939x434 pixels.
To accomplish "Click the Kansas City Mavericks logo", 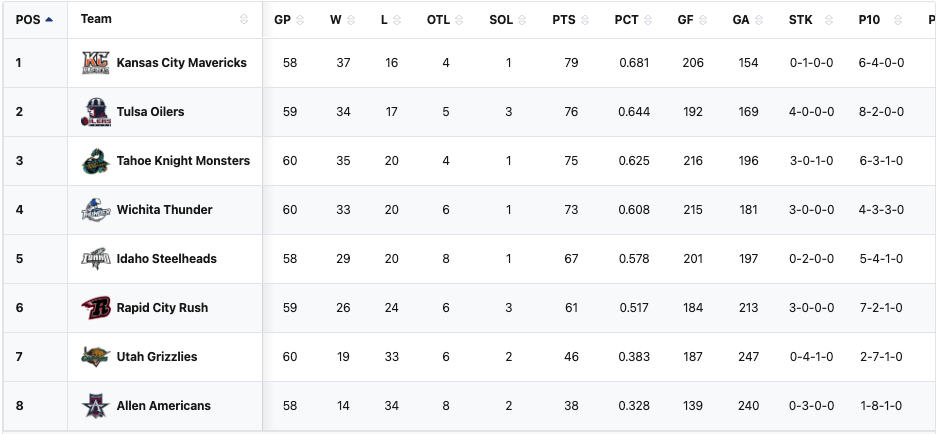I will (x=96, y=63).
